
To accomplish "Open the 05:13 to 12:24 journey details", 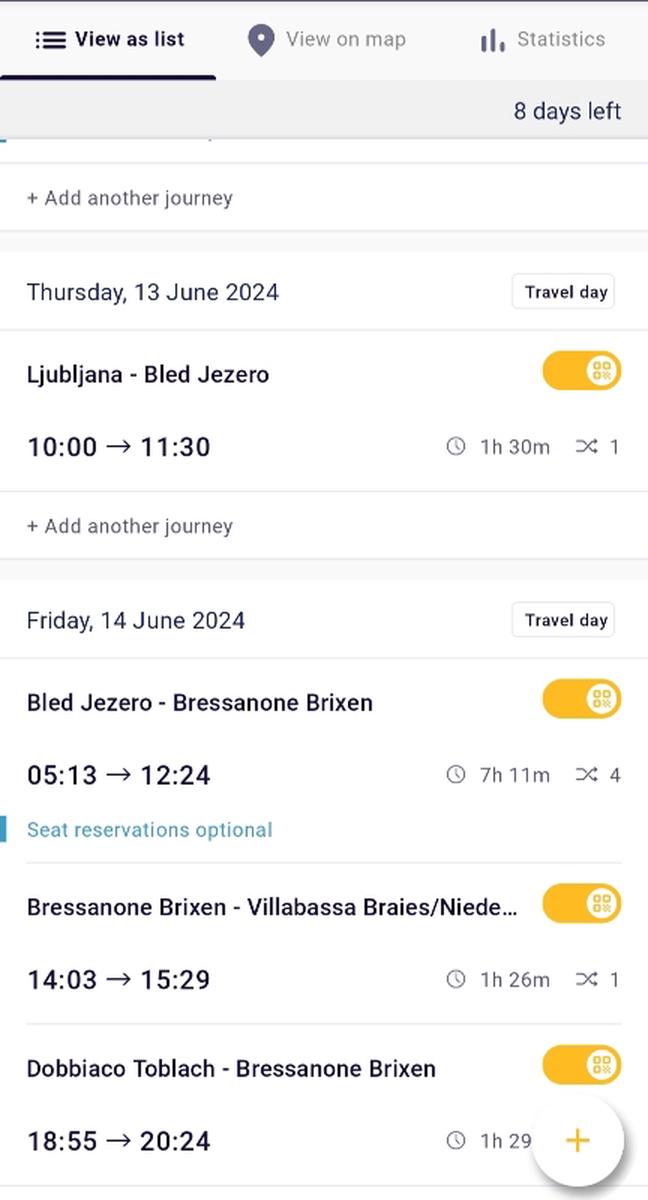I will tap(119, 775).
